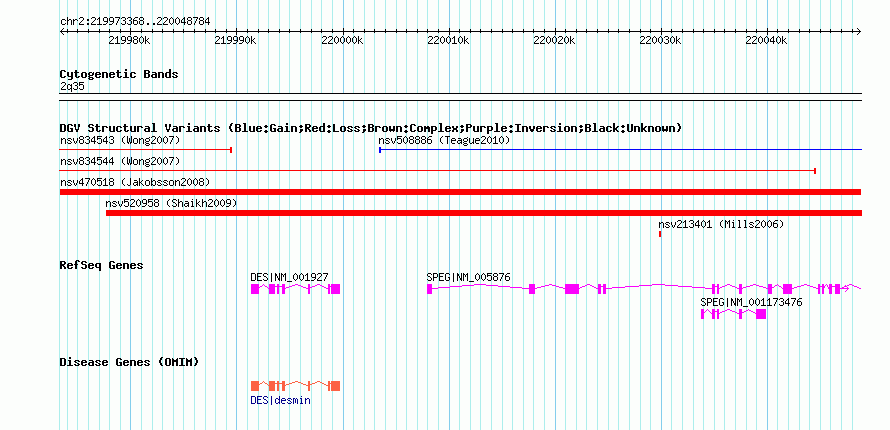Viewport: 890px width, 430px height.
Task: Click the nsv508886 (Teague2010) variant label
Action: (444, 140)
